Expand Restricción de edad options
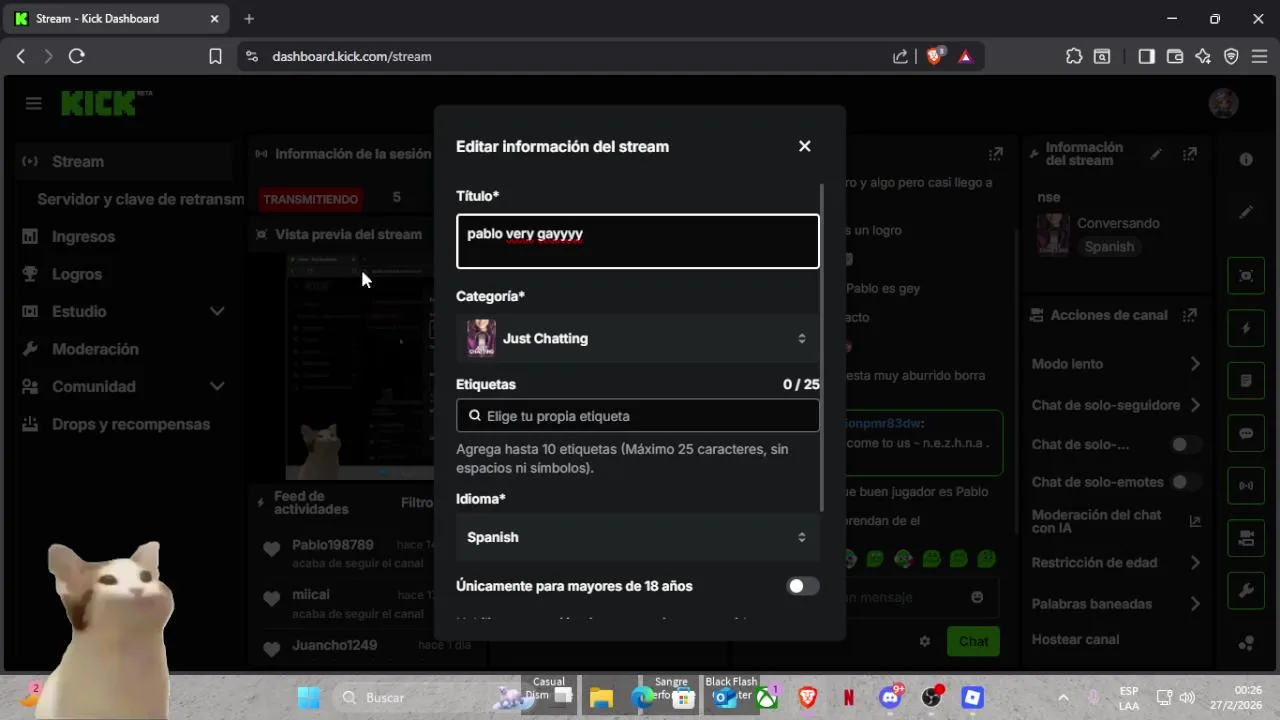Image resolution: width=1280 pixels, height=720 pixels. [1195, 563]
